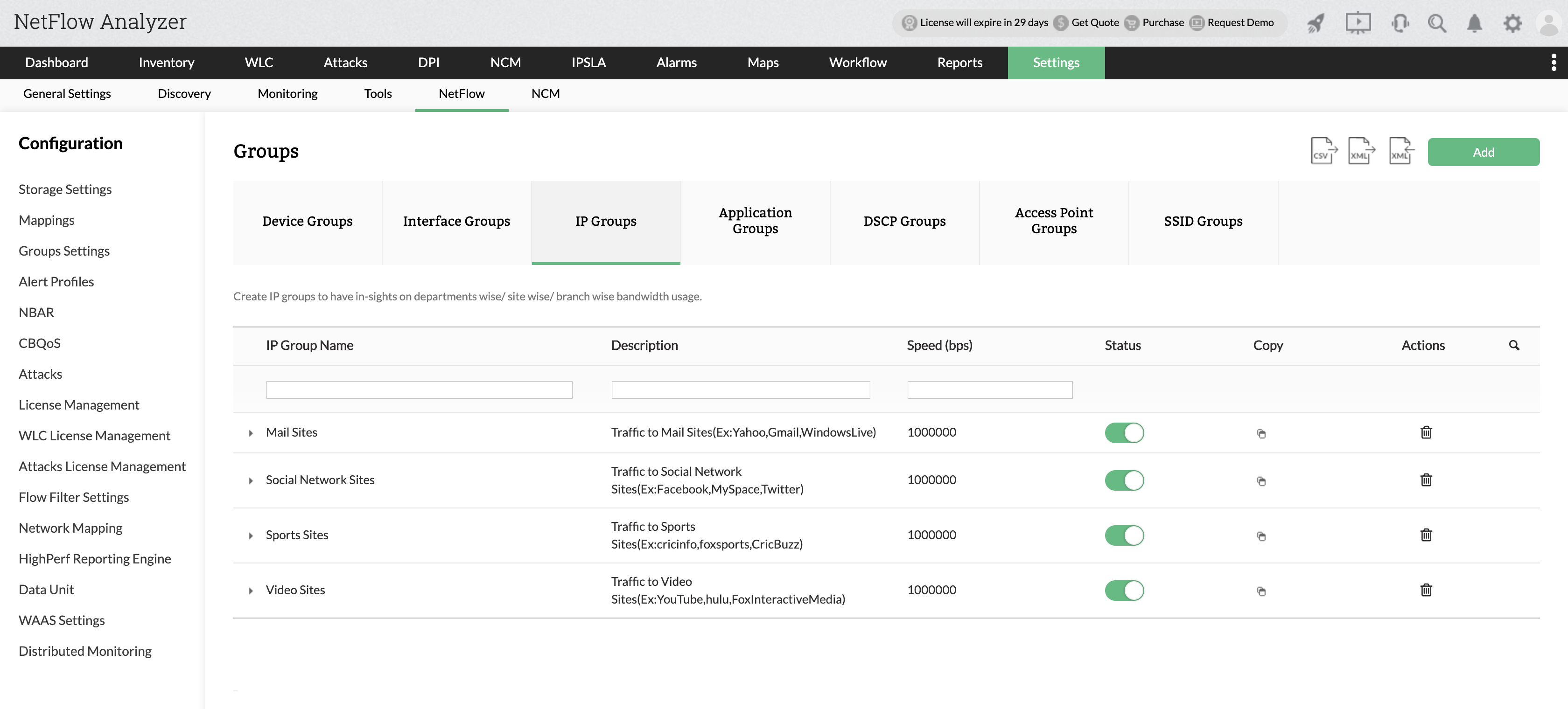Click the rocket icon in header
This screenshot has width=1568, height=709.
[1316, 23]
